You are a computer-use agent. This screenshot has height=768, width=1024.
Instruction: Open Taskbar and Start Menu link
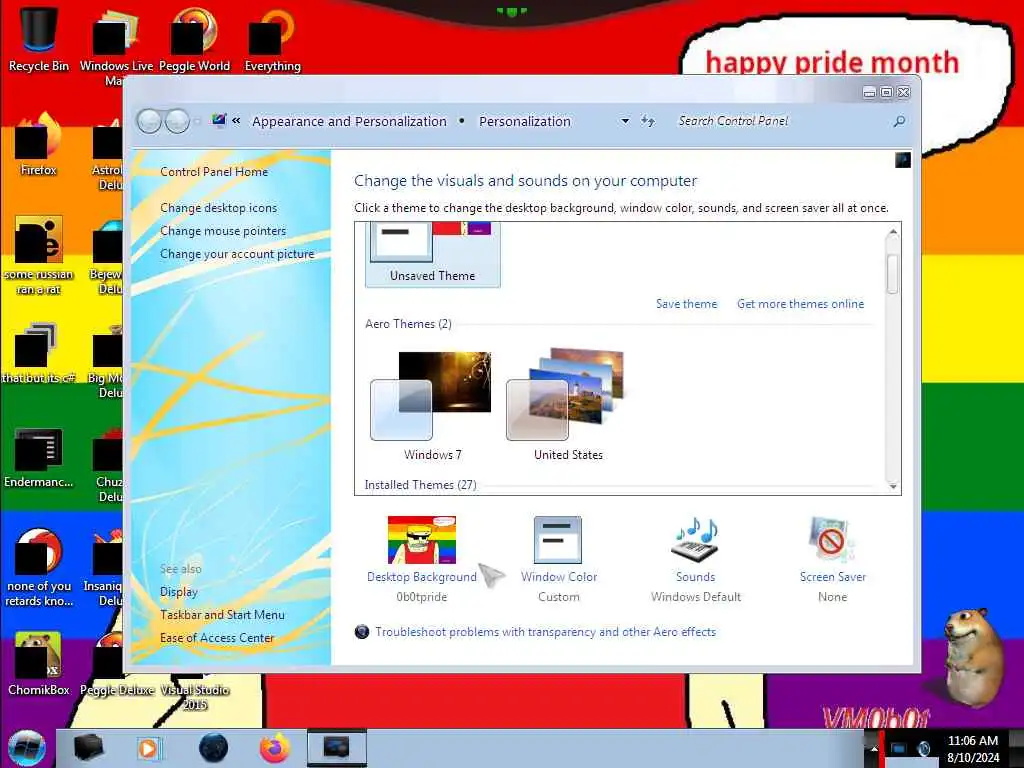tap(222, 615)
